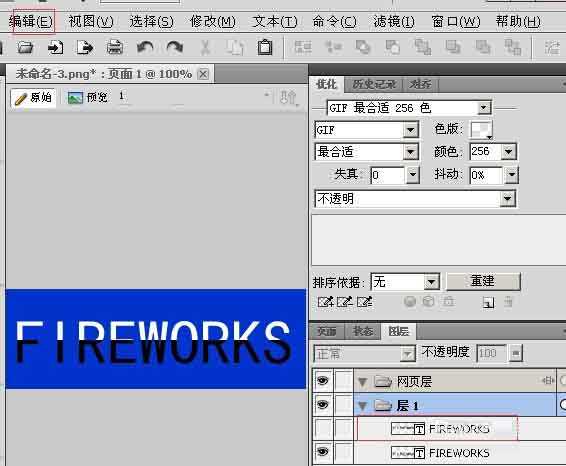Image resolution: width=566 pixels, height=466 pixels.
Task: Click the 不透明度 100 input field
Action: 491,353
